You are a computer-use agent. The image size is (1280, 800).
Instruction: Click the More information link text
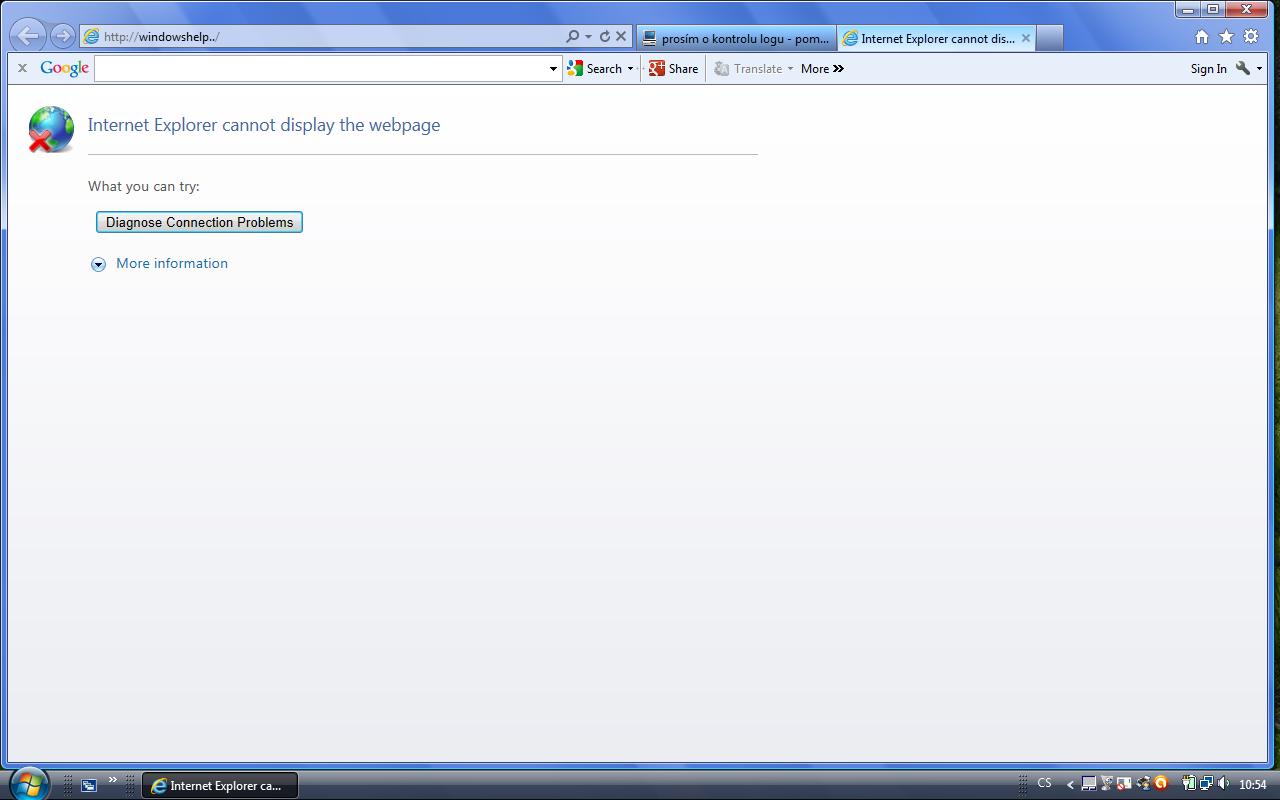click(x=172, y=263)
